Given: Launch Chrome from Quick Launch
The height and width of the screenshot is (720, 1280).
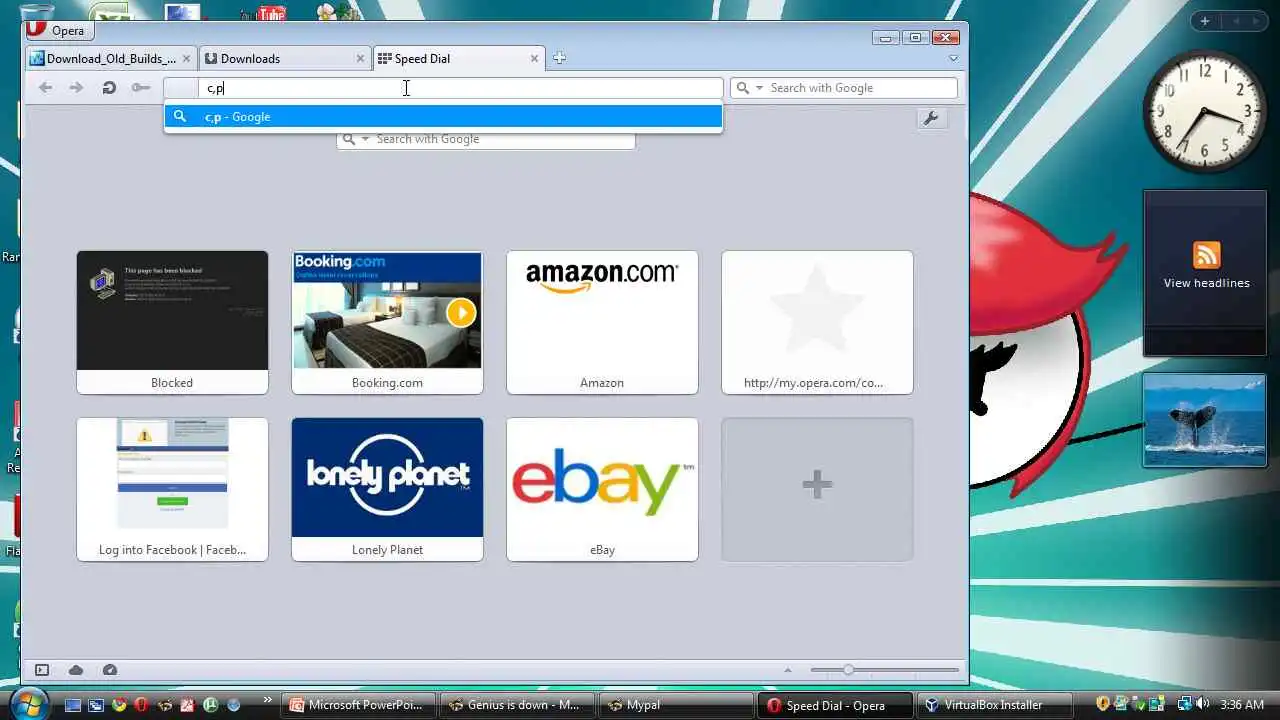Looking at the screenshot, I should [x=119, y=705].
